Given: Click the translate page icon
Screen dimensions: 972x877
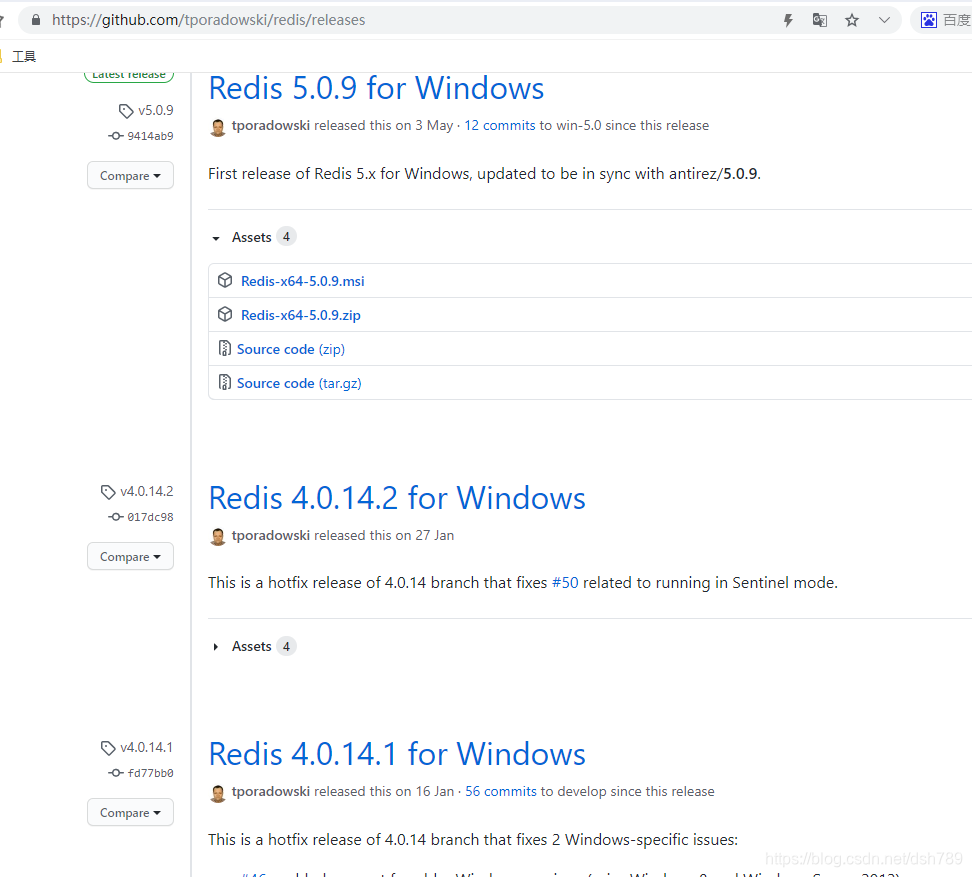Looking at the screenshot, I should (x=820, y=20).
